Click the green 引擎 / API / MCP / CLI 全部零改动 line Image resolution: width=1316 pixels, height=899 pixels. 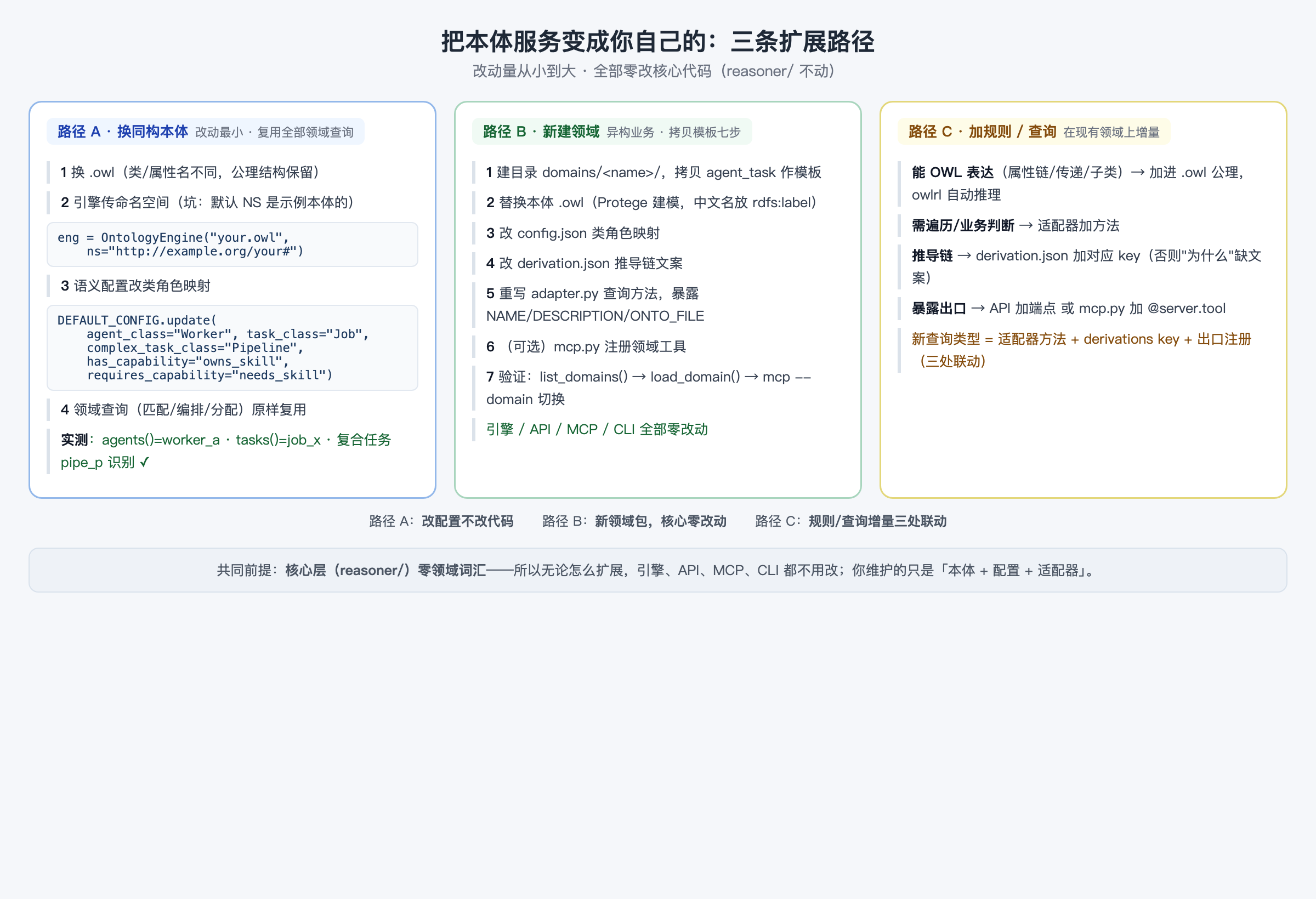click(658, 430)
